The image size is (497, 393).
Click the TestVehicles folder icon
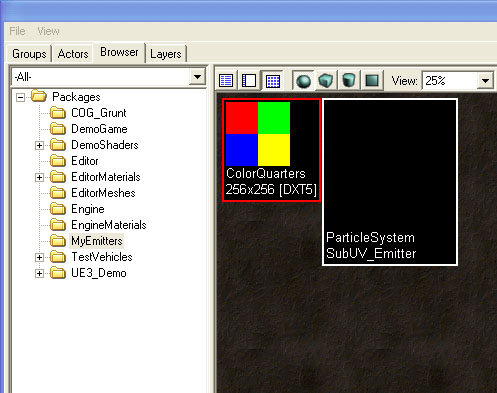pos(58,257)
